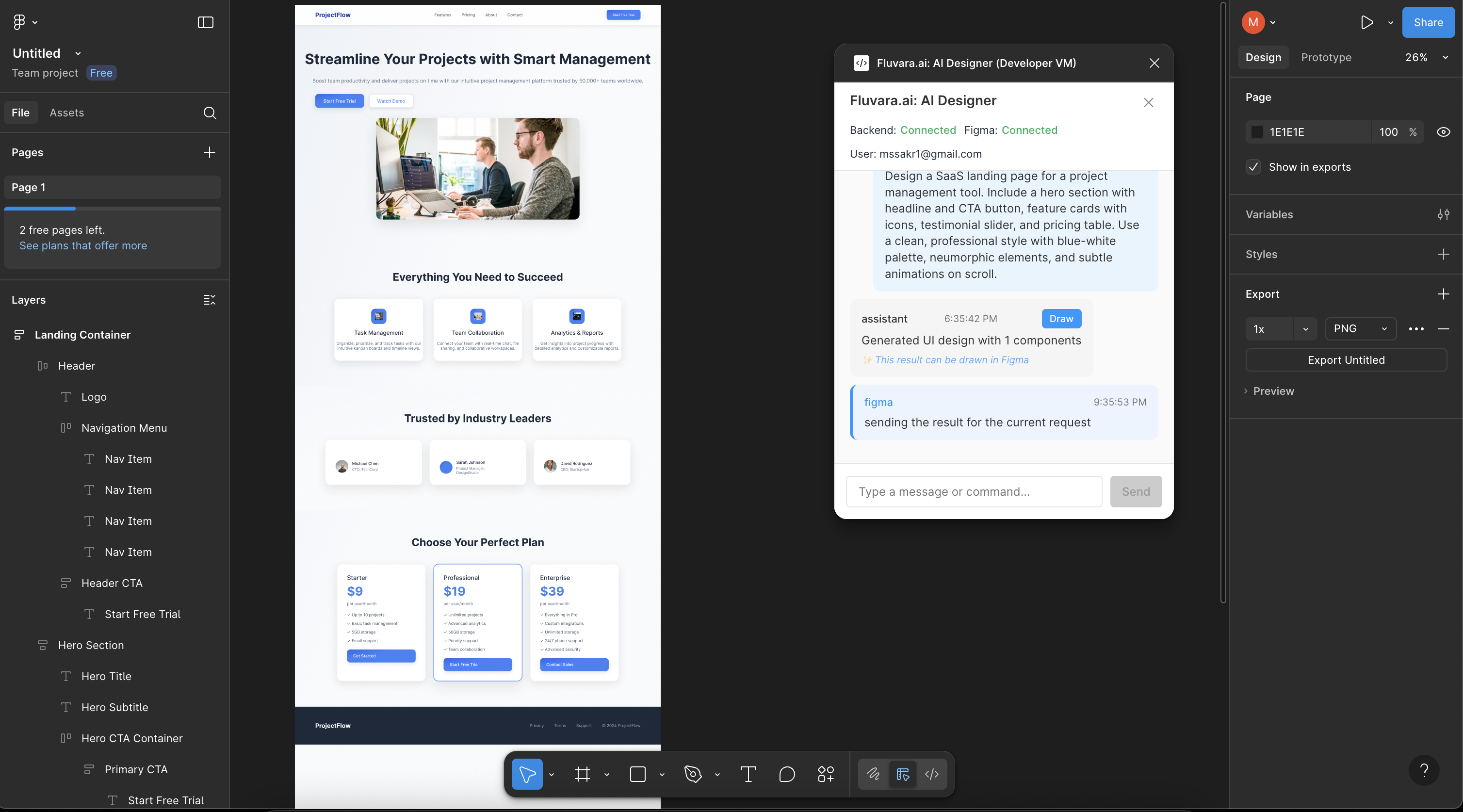Switch to the Assets tab
Screen dimensions: 1463x812
[x=66, y=113]
